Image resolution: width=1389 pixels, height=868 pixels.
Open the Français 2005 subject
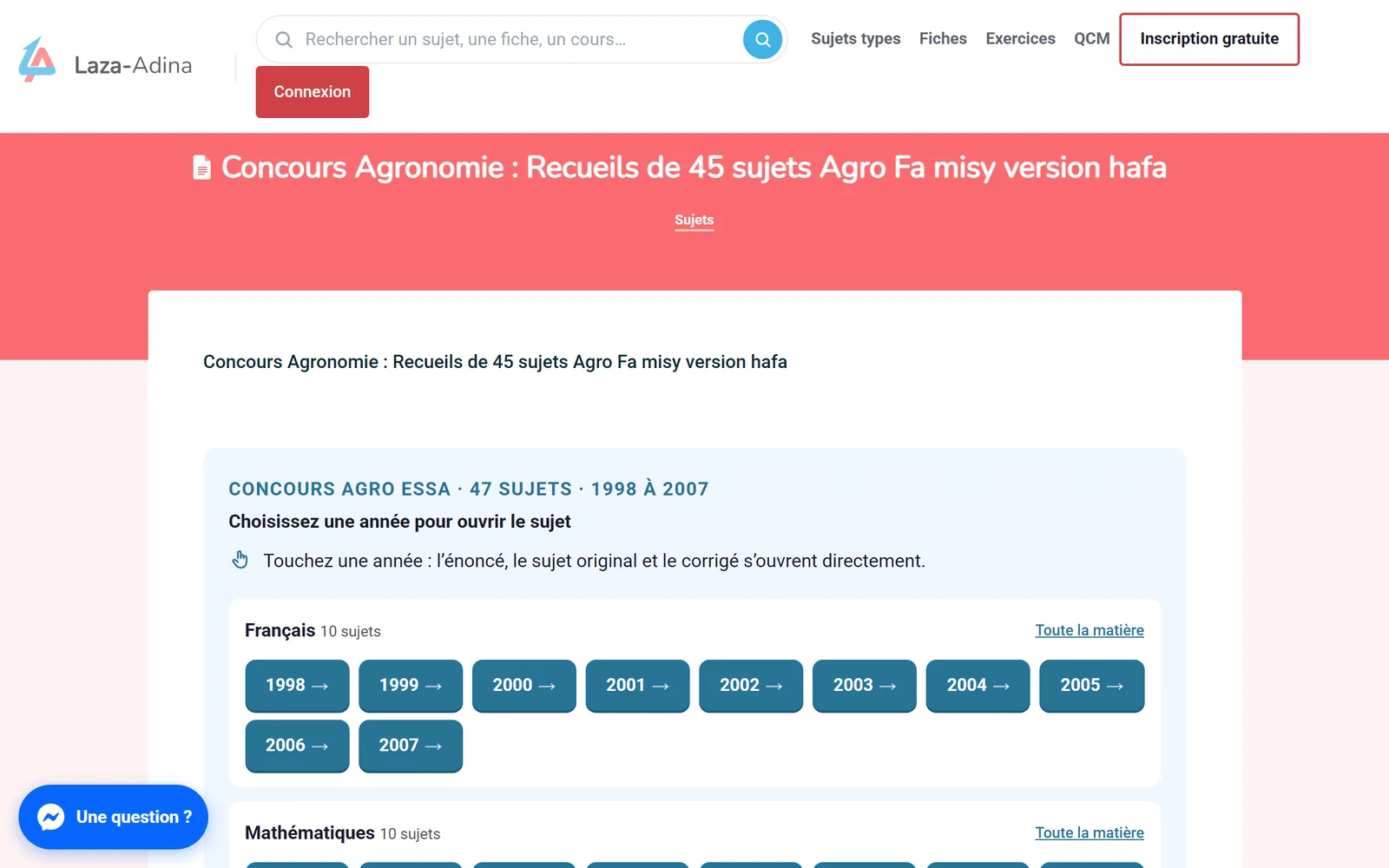(x=1091, y=686)
